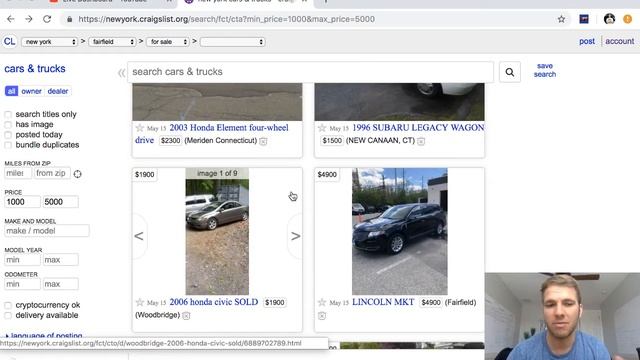Screen dimensions: 640x360
Task: Open the browser profile avatar
Action: (609, 19)
